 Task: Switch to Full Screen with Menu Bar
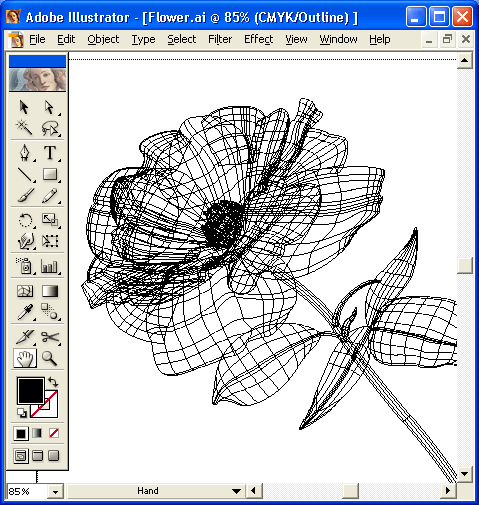(37, 456)
